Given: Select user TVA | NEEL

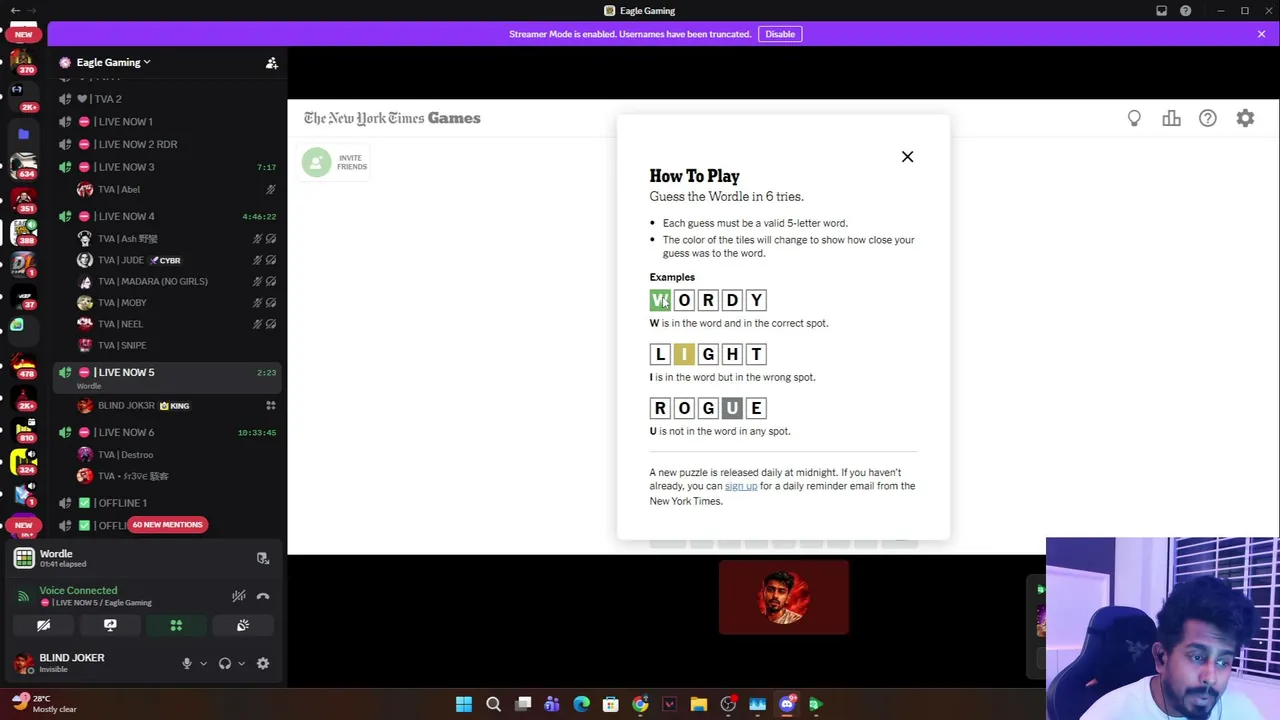Looking at the screenshot, I should [x=176, y=324].
